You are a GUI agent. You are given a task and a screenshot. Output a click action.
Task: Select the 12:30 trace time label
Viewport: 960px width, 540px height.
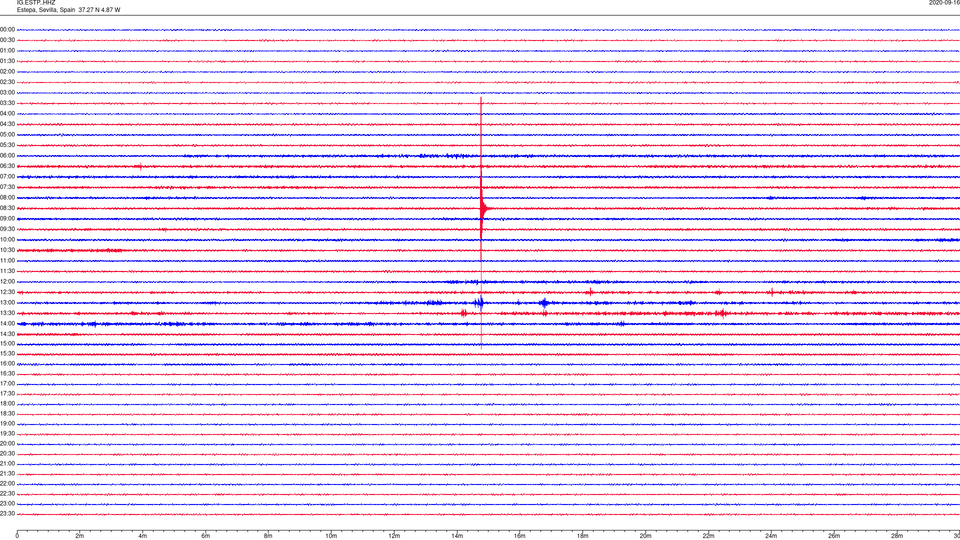[x=7, y=292]
